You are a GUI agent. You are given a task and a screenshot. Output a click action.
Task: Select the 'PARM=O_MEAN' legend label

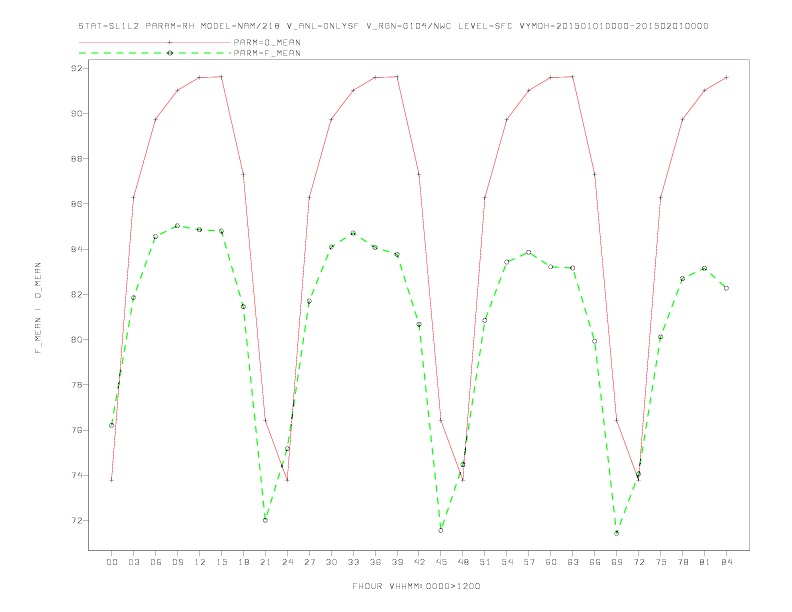click(267, 42)
